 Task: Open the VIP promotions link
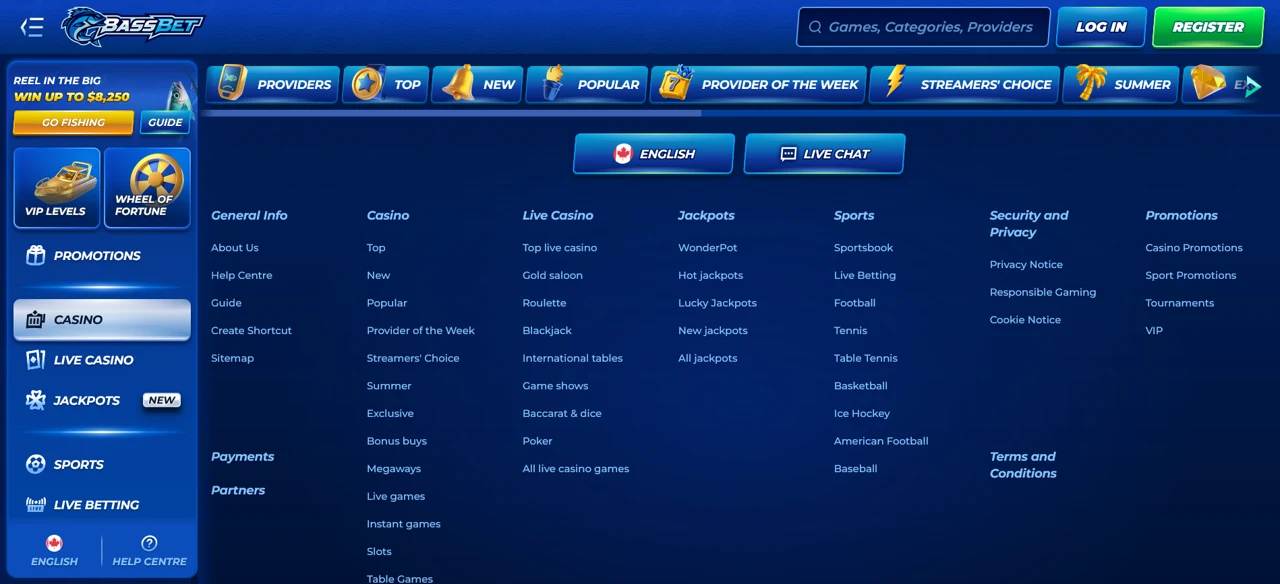point(1154,330)
